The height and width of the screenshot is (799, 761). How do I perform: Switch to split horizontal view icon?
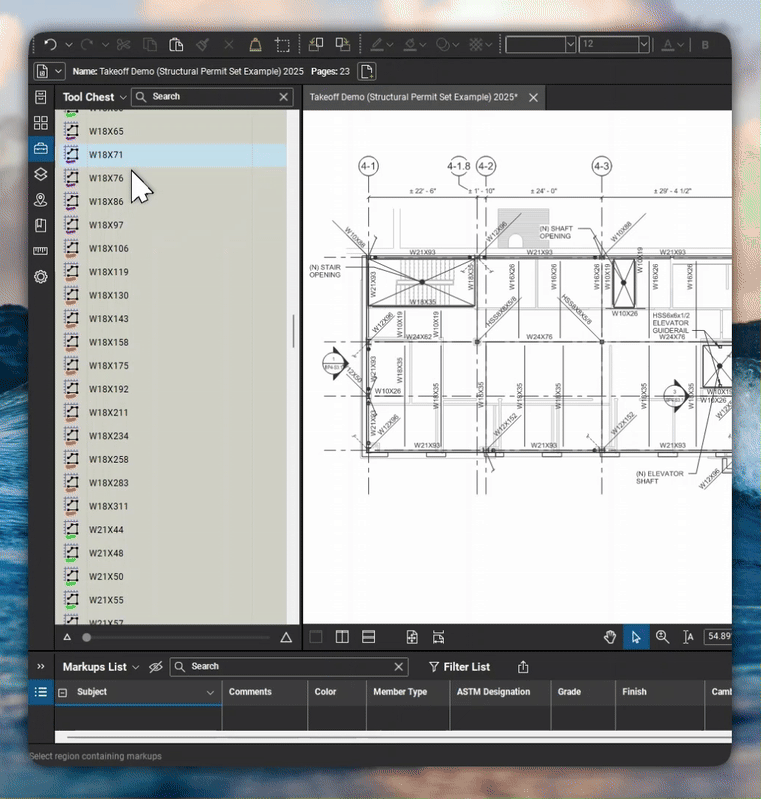tap(369, 637)
